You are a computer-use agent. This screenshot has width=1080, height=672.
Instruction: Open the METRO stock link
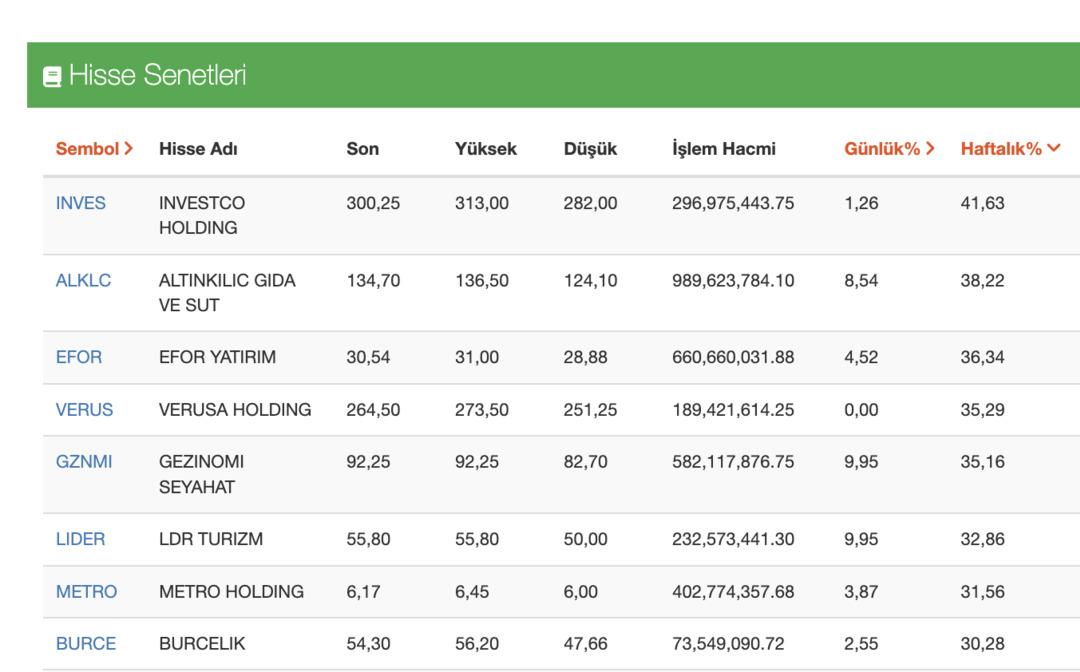(x=86, y=592)
